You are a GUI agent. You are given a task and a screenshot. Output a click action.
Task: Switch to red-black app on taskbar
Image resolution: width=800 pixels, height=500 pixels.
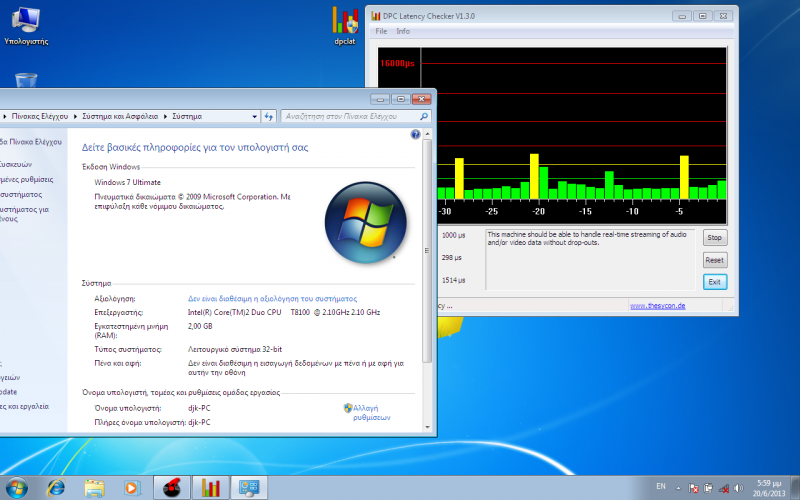pyautogui.click(x=172, y=488)
